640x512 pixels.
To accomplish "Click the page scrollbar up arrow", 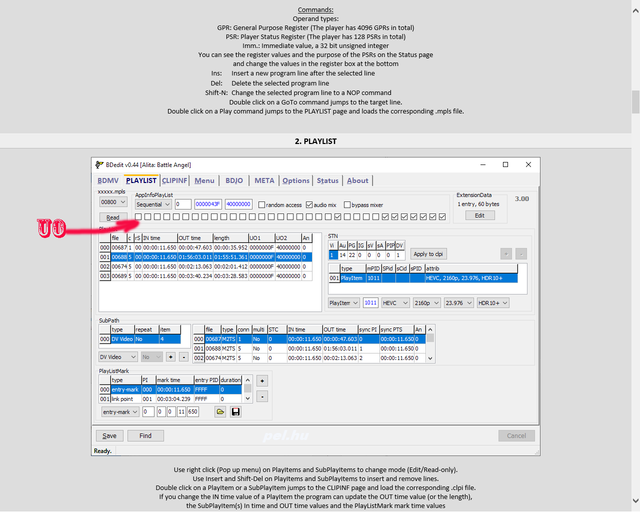I will pos(636,11).
